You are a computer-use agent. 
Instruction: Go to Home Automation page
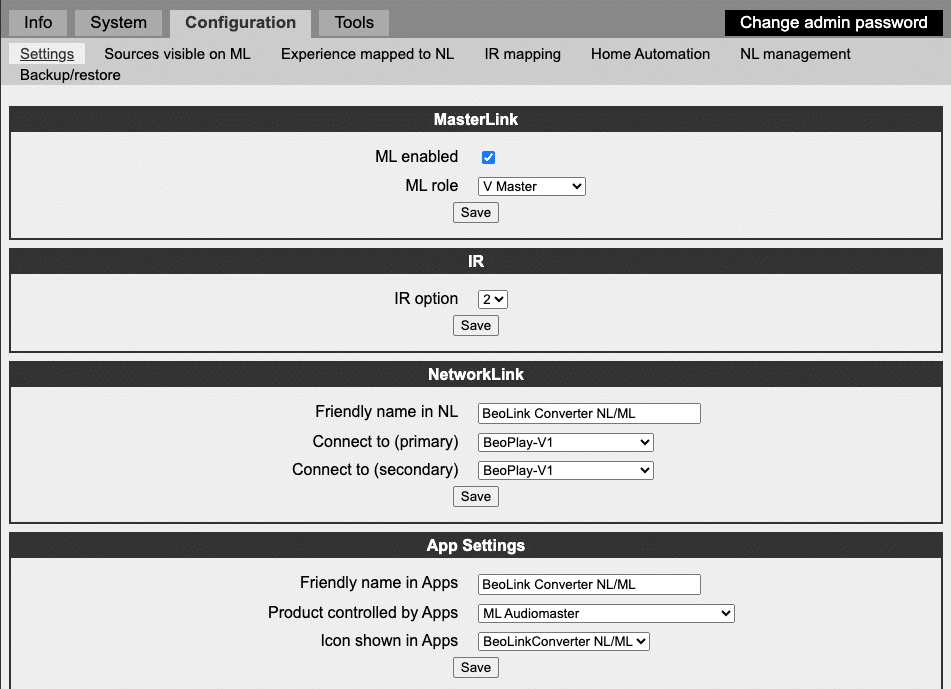coord(650,54)
